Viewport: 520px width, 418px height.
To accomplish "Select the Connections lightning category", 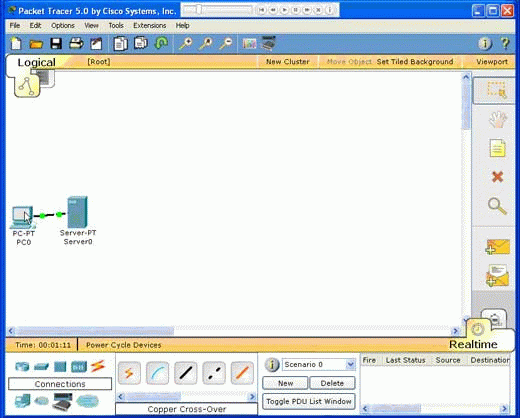I will 98,366.
